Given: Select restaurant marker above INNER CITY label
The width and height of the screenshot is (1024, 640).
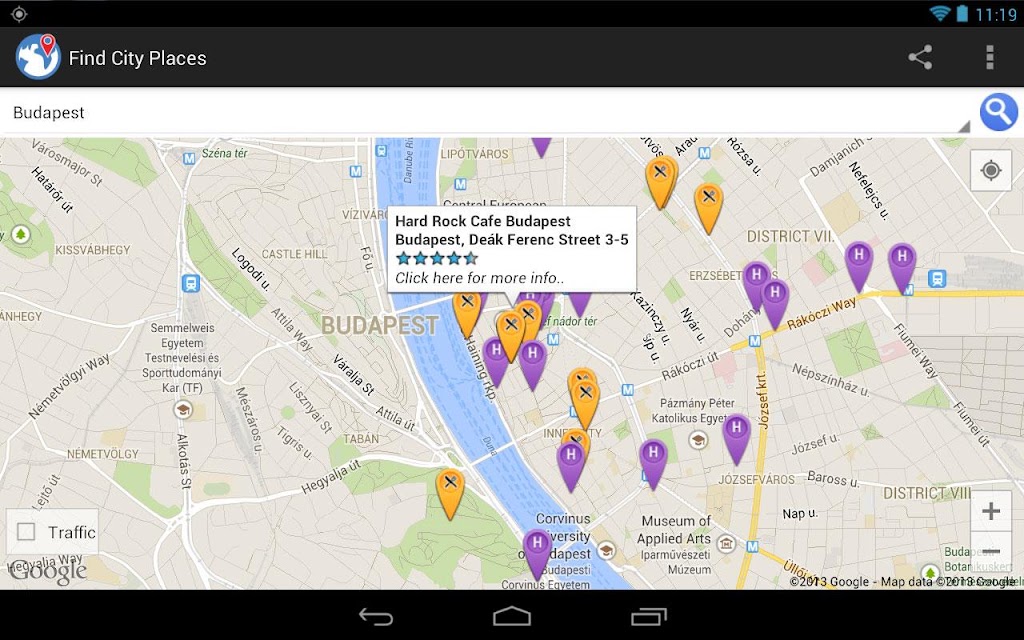Looking at the screenshot, I should (585, 404).
